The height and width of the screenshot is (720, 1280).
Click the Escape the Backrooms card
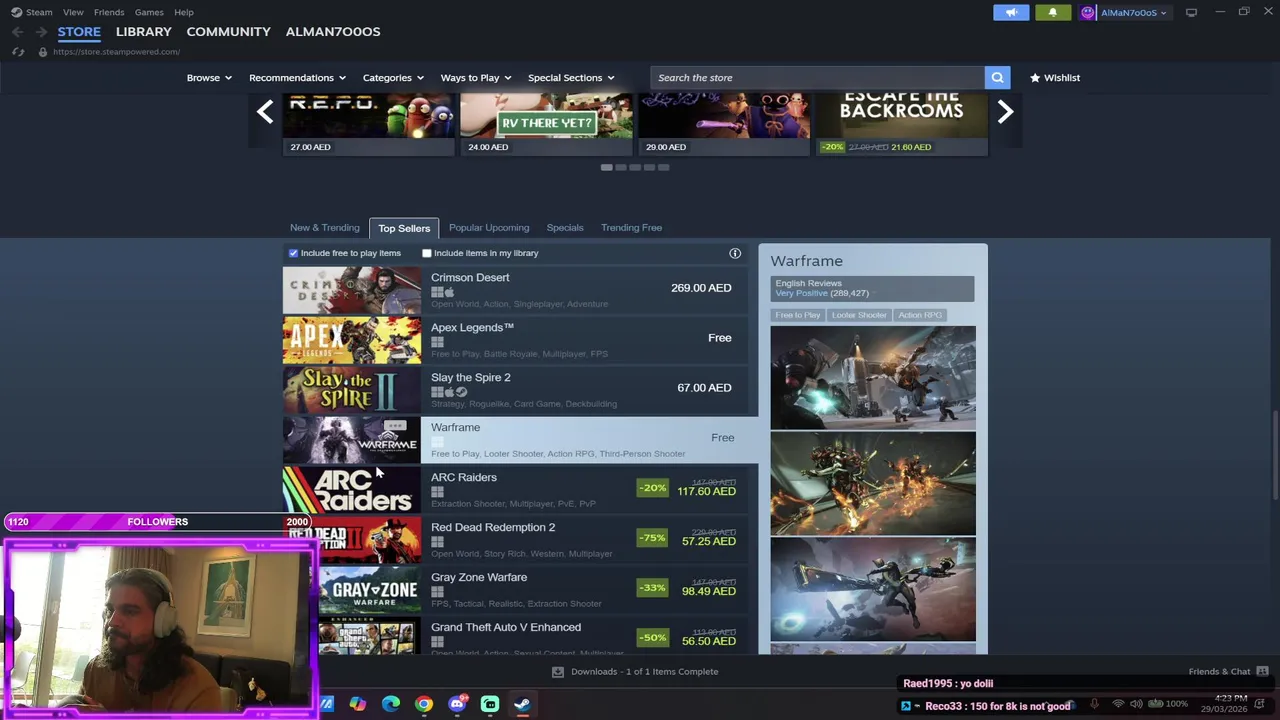click(x=902, y=125)
